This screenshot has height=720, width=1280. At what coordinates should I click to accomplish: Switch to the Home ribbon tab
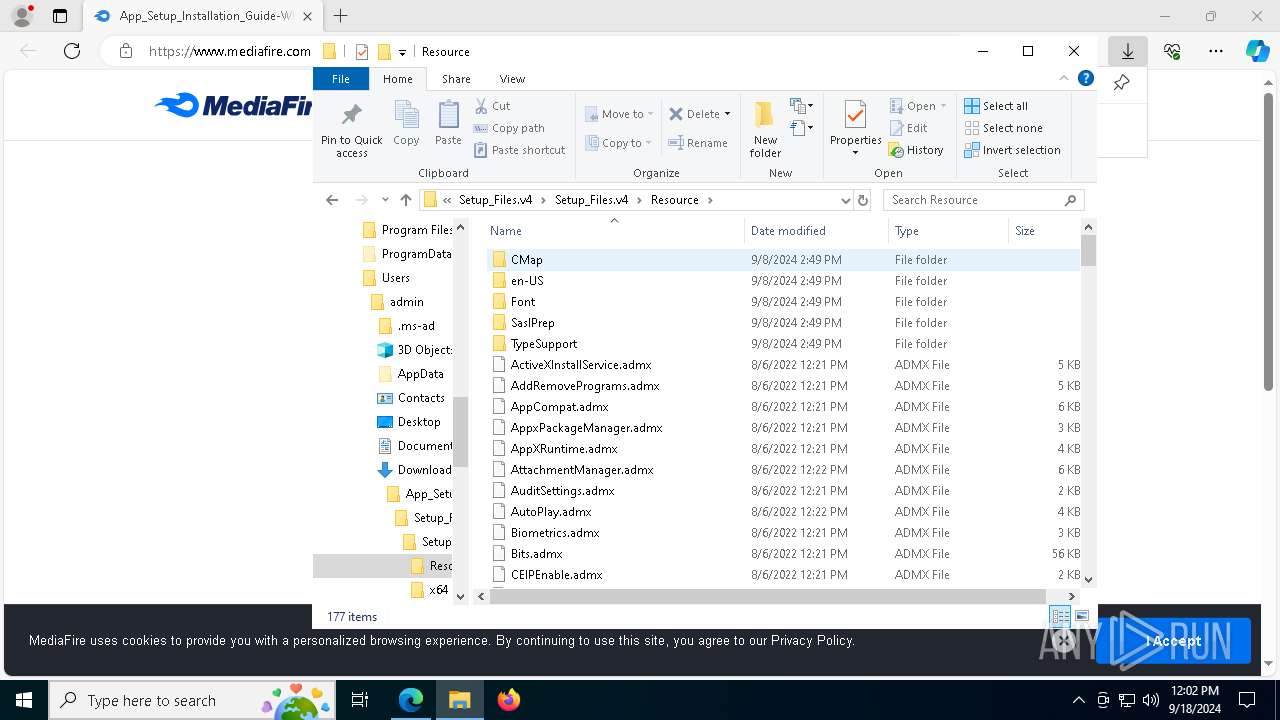397,79
